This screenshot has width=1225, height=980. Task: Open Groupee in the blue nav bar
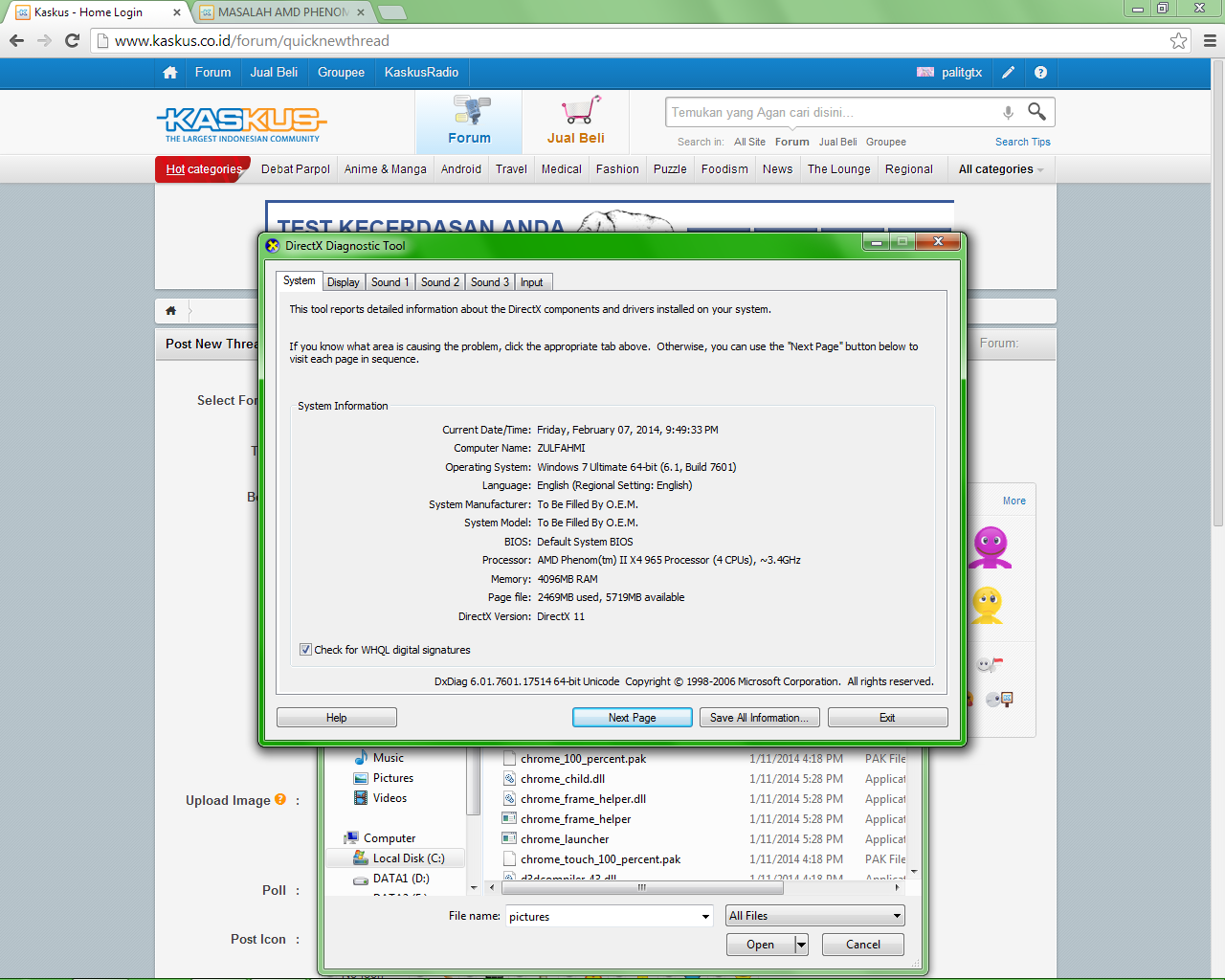[x=342, y=73]
